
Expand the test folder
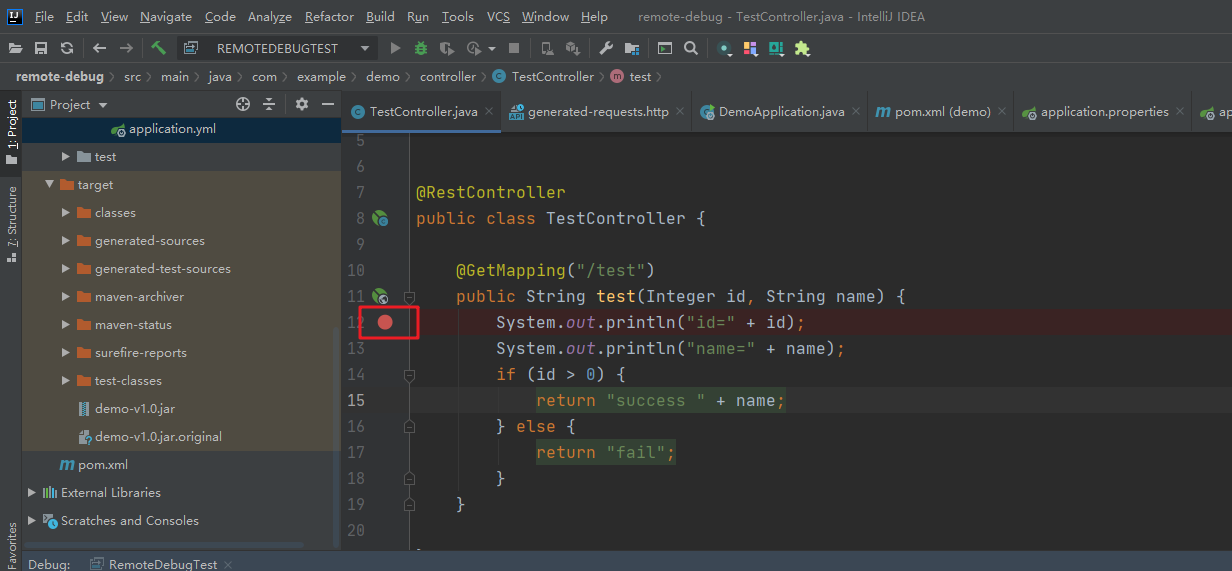65,157
